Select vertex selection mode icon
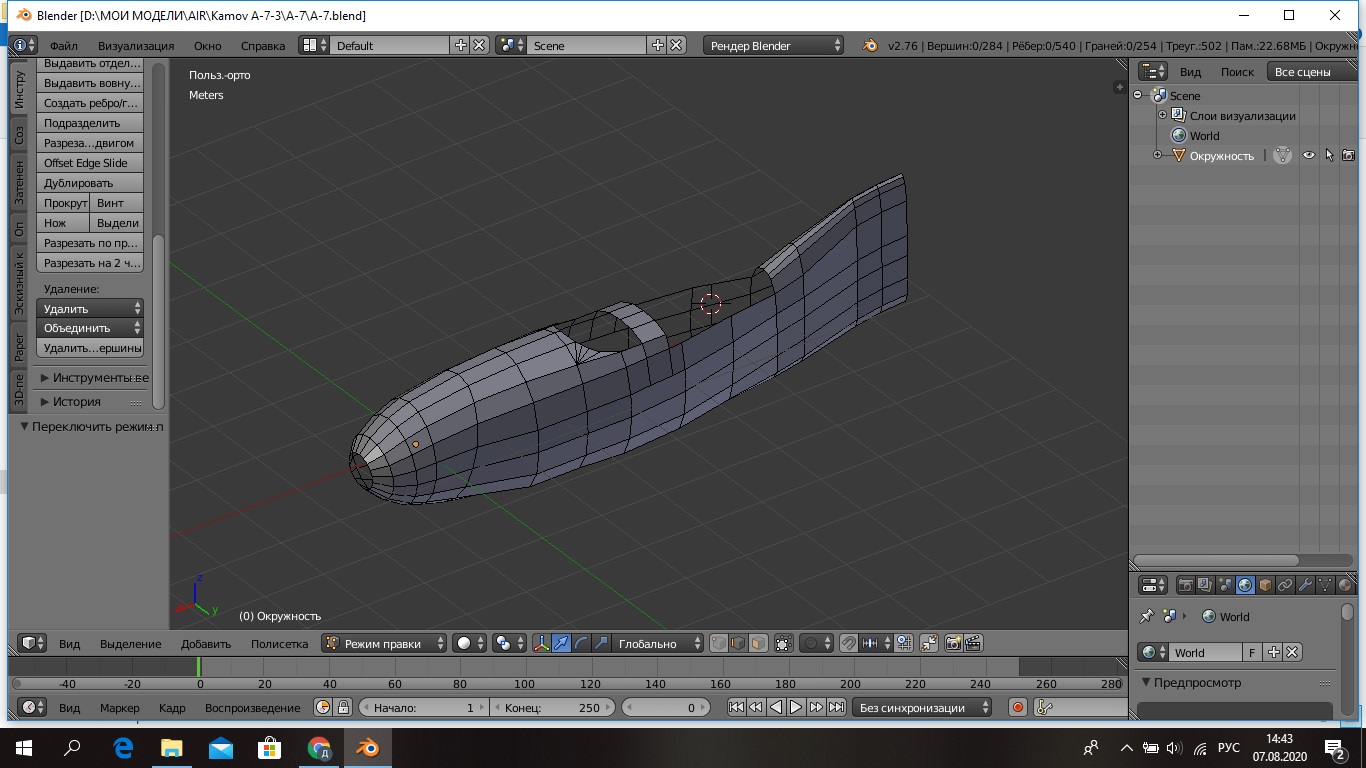Image resolution: width=1366 pixels, height=768 pixels. click(719, 644)
